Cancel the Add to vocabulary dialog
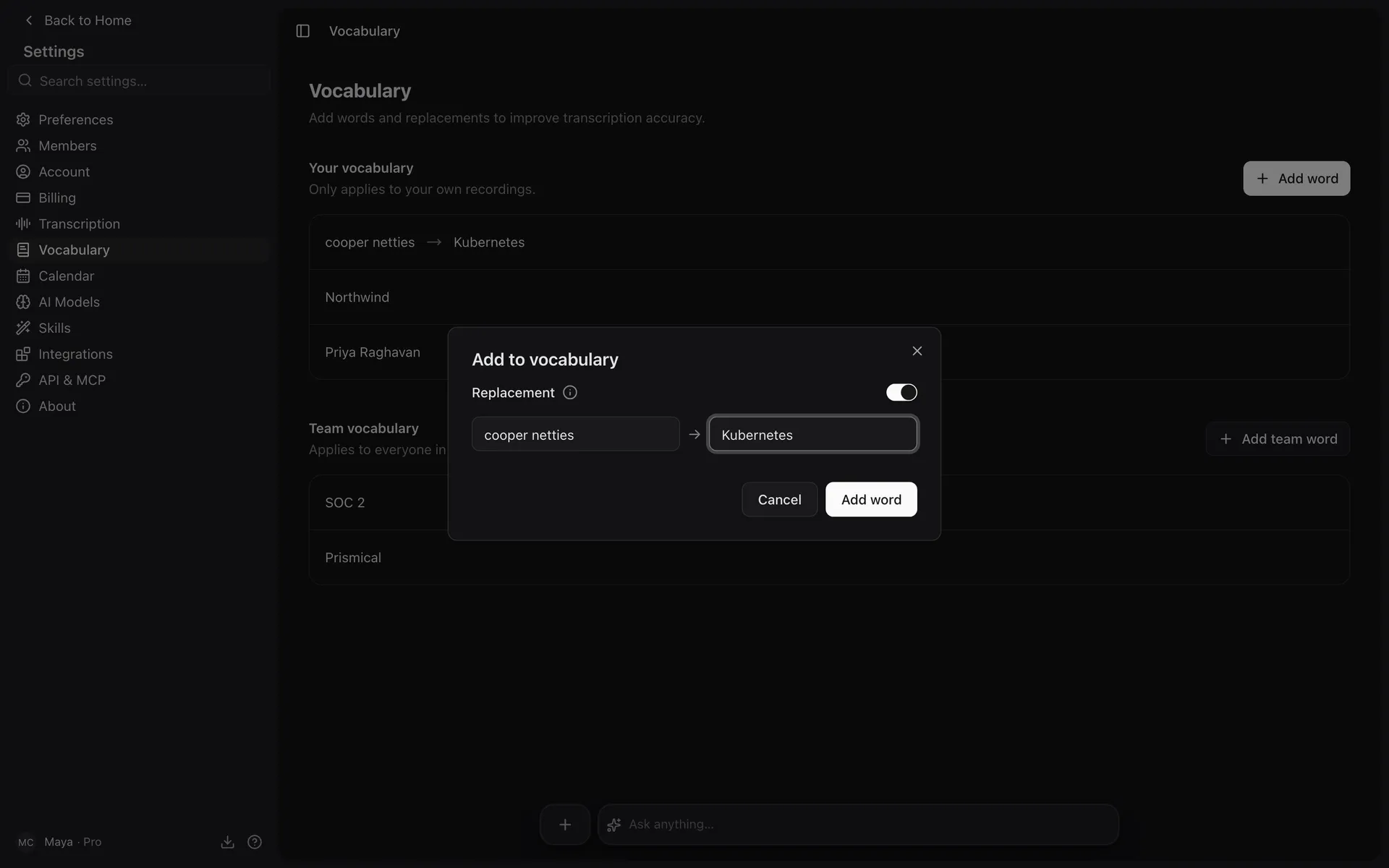The image size is (1389, 868). pos(779,500)
